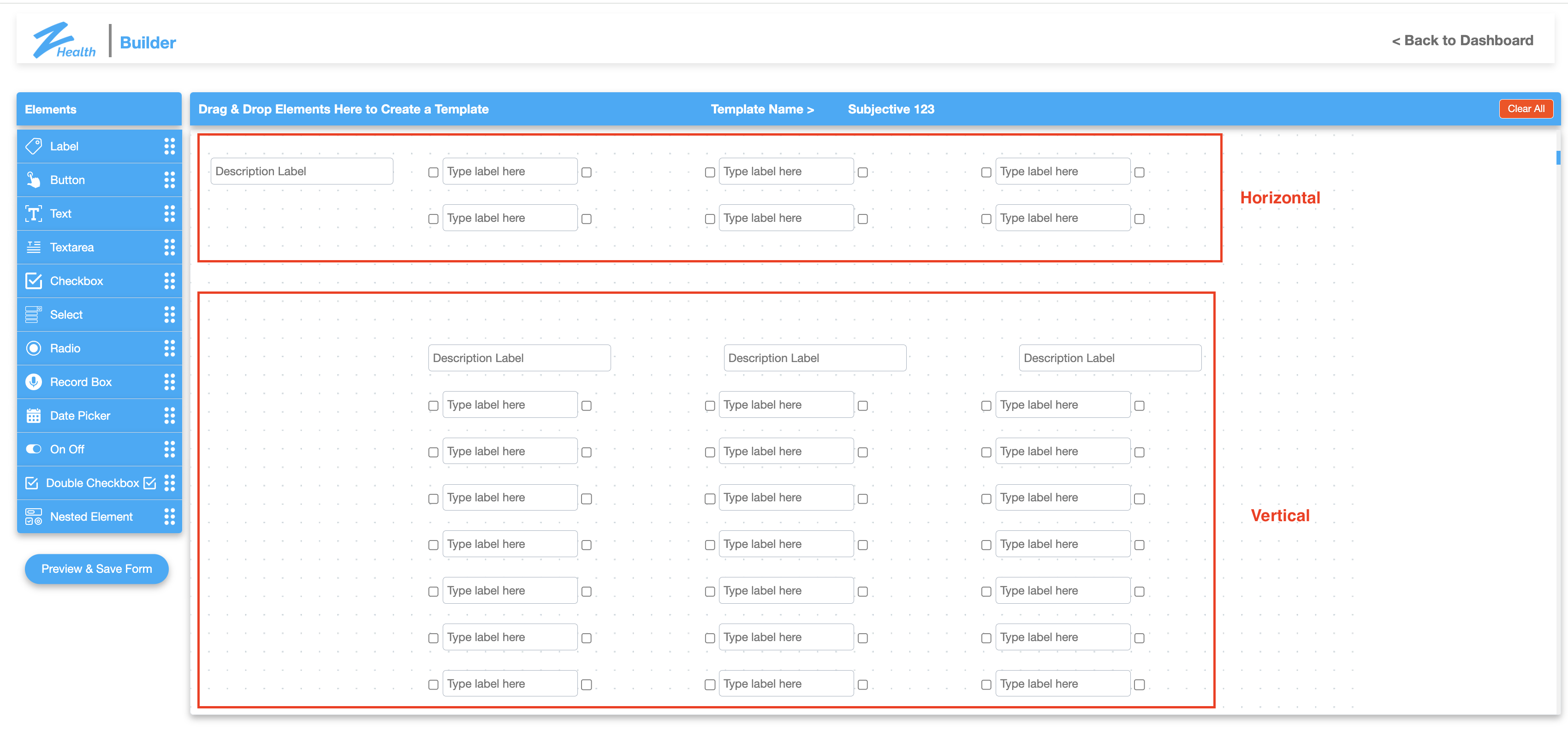The width and height of the screenshot is (1568, 749).
Task: Click the Template Name > text
Action: (x=762, y=109)
